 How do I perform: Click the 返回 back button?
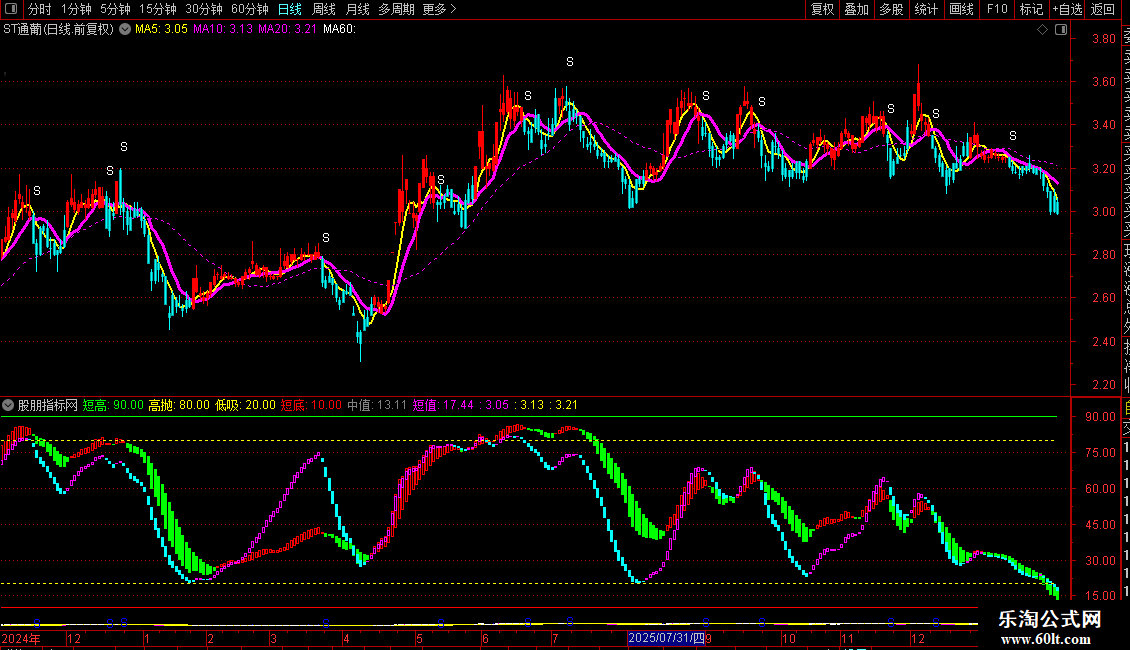1103,9
